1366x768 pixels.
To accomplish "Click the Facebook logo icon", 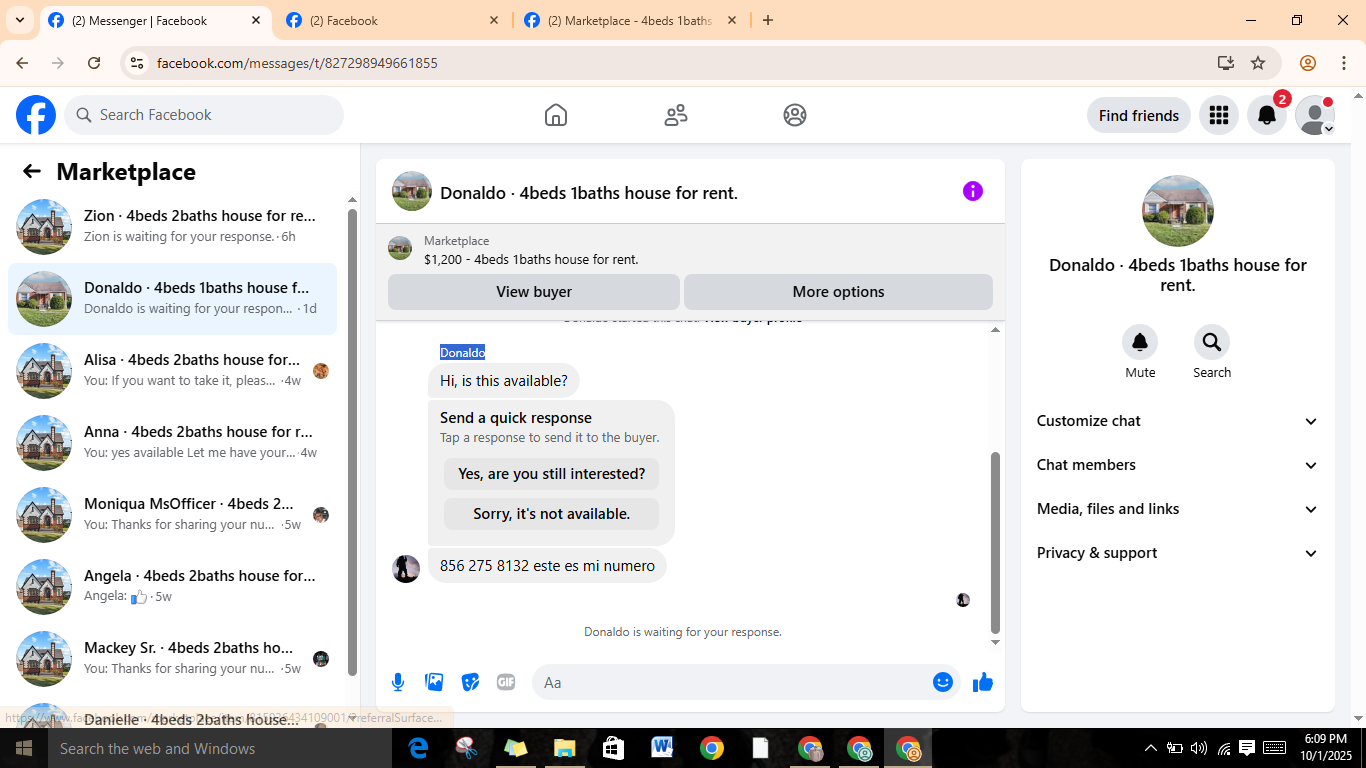I will (x=36, y=115).
